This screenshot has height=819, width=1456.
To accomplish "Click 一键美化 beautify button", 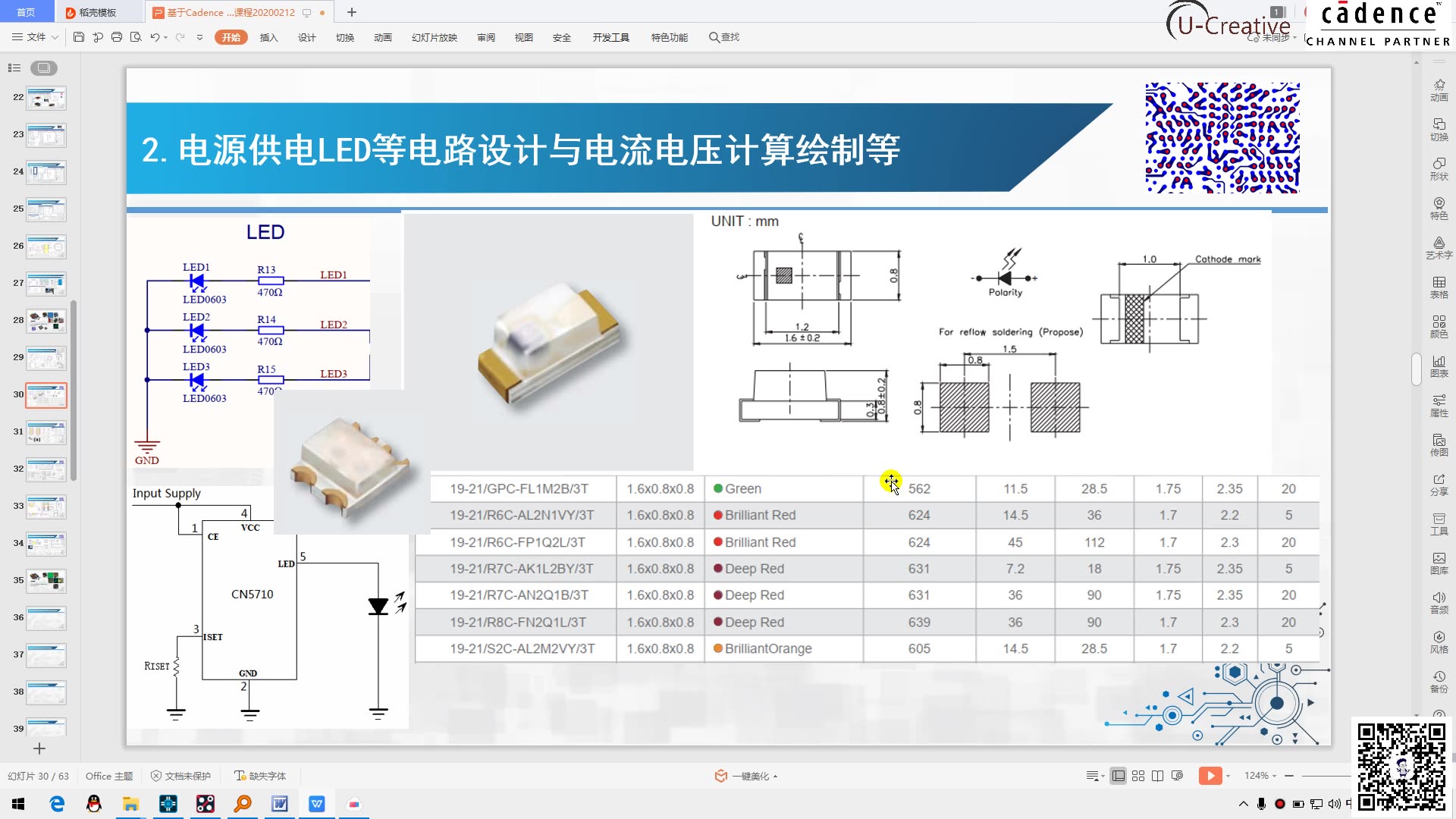I will (x=747, y=776).
